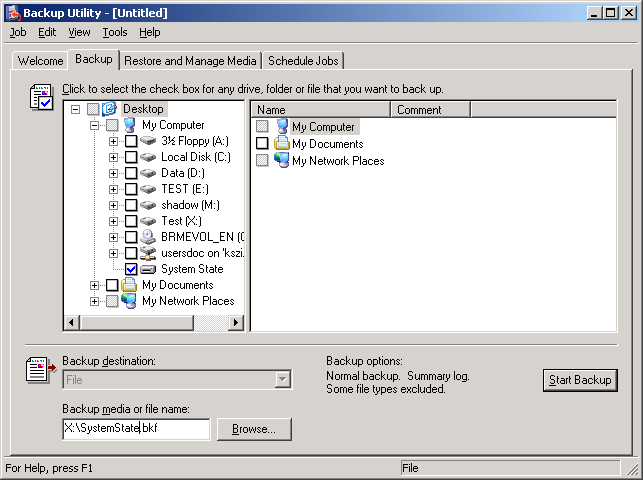This screenshot has height=480, width=643.
Task: Click the Name column header
Action: click(321, 110)
